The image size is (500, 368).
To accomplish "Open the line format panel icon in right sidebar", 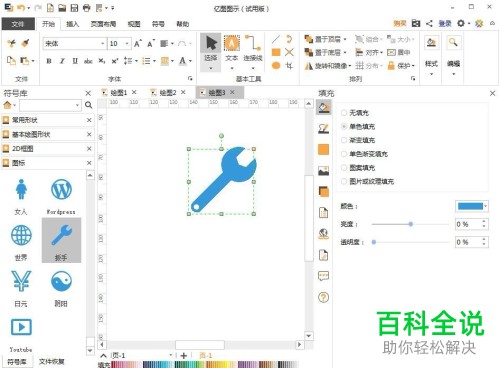I will [323, 129].
